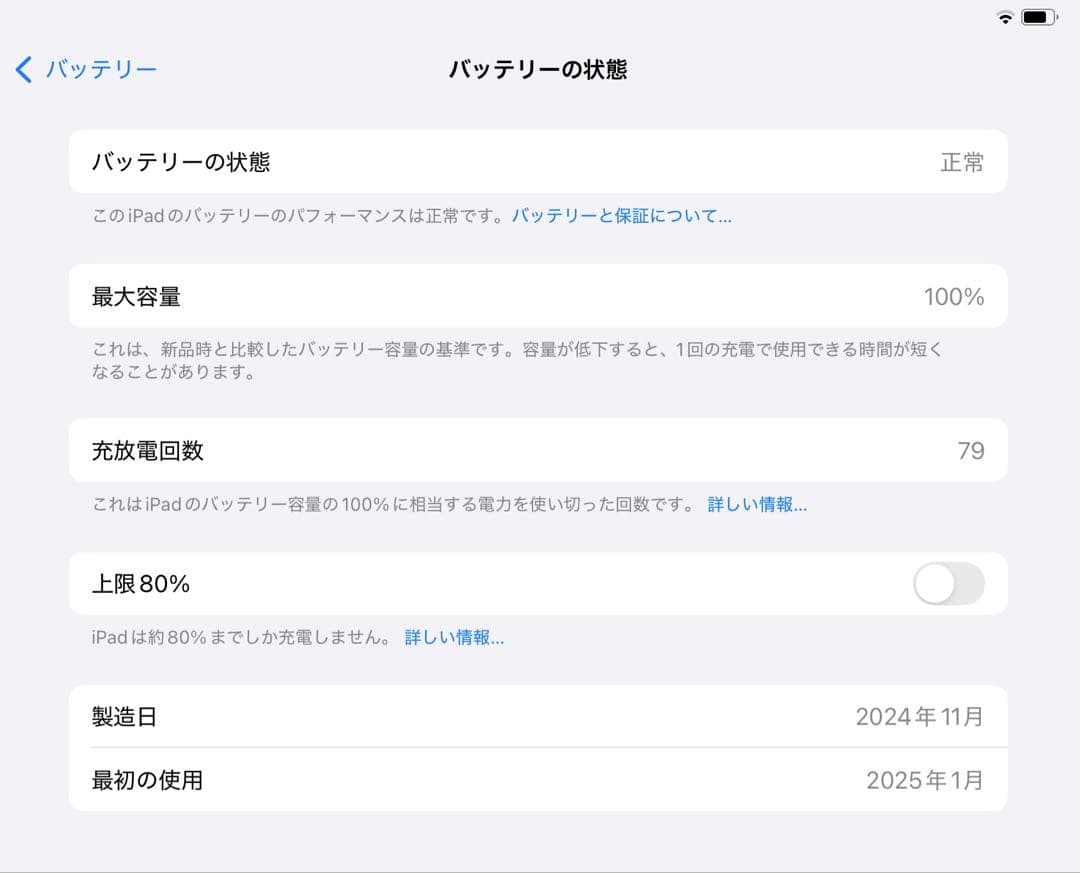The width and height of the screenshot is (1080, 873).
Task: Click the バッテリーの状態 page title
Action: (x=540, y=69)
